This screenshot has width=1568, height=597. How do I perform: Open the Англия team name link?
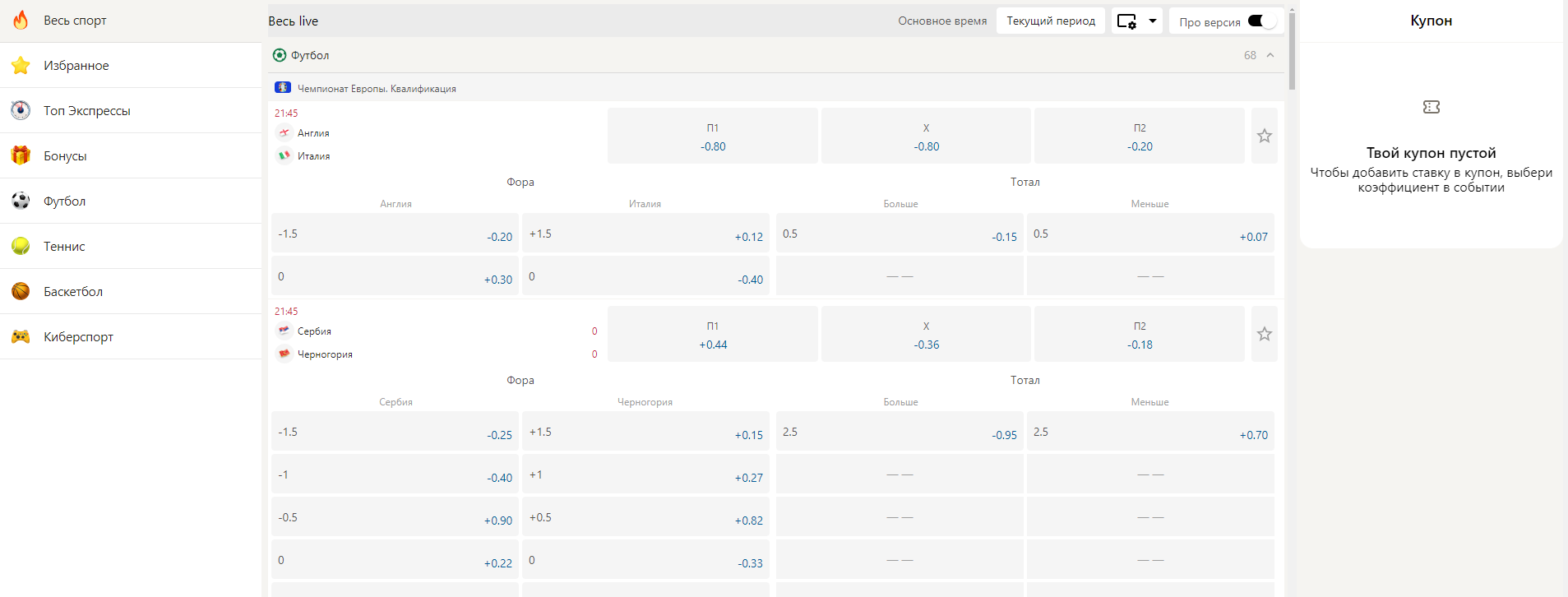click(x=313, y=133)
